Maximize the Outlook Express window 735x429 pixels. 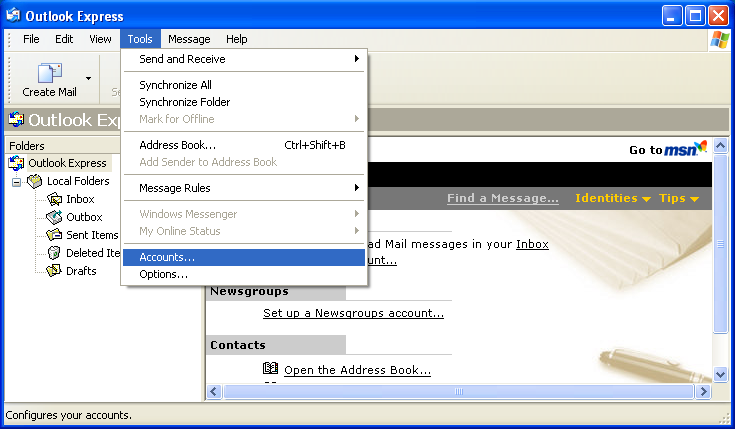pos(695,16)
